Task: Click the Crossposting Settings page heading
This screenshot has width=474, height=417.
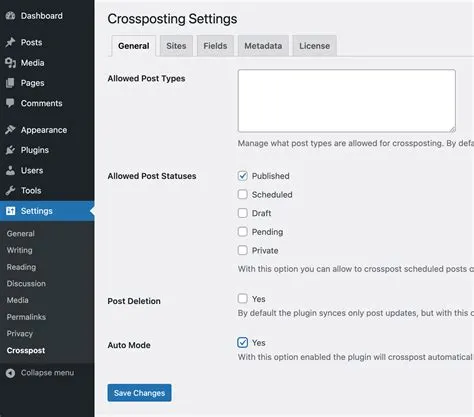Action: point(172,19)
